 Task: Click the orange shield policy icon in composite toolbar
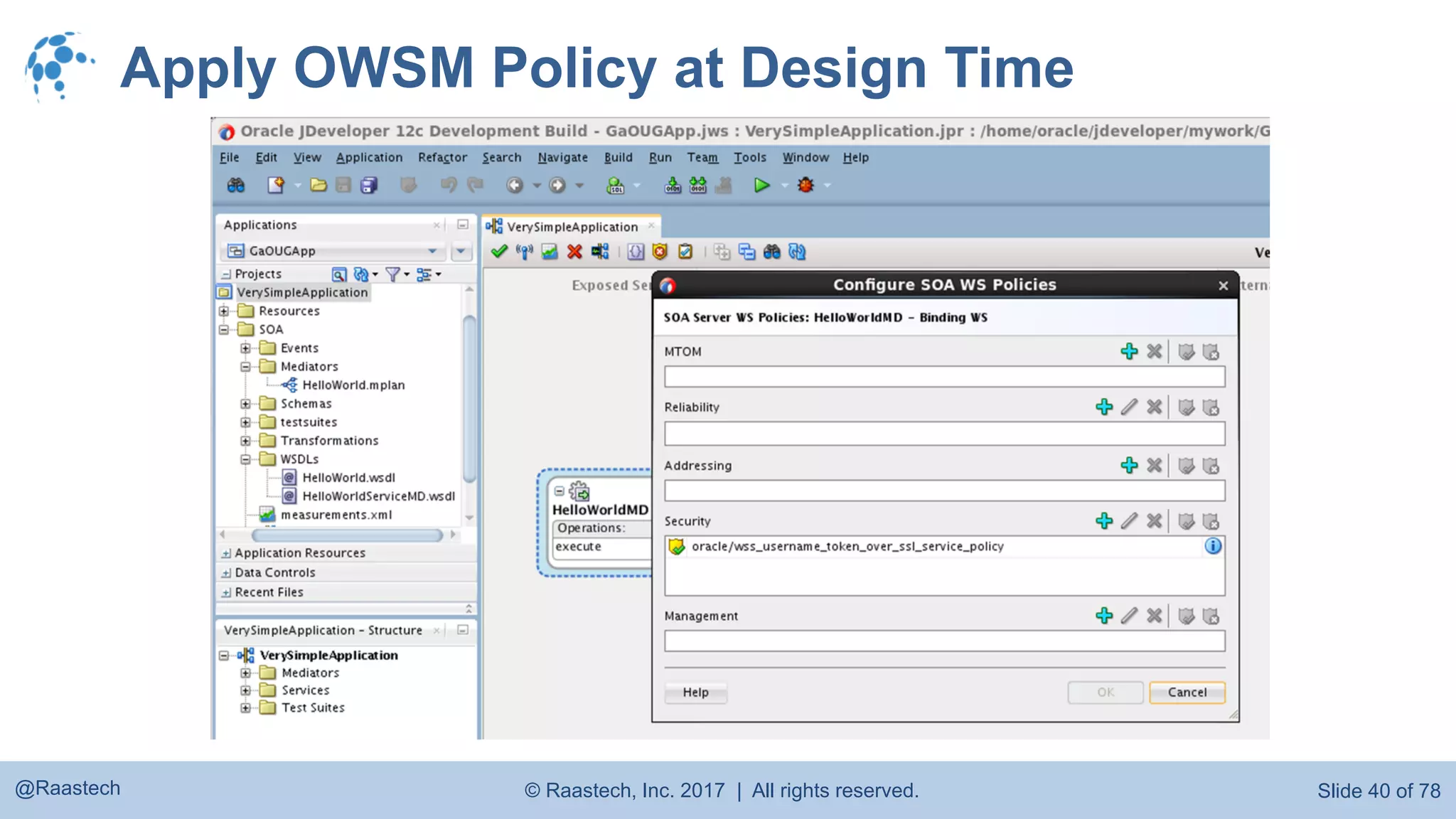point(660,252)
